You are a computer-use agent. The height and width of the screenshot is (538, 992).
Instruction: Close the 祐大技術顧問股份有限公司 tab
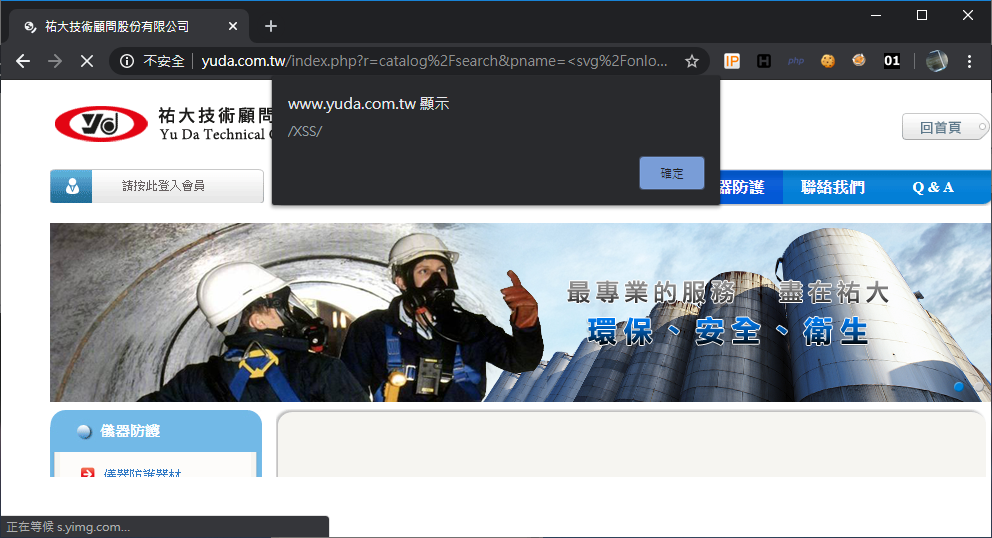click(x=233, y=26)
